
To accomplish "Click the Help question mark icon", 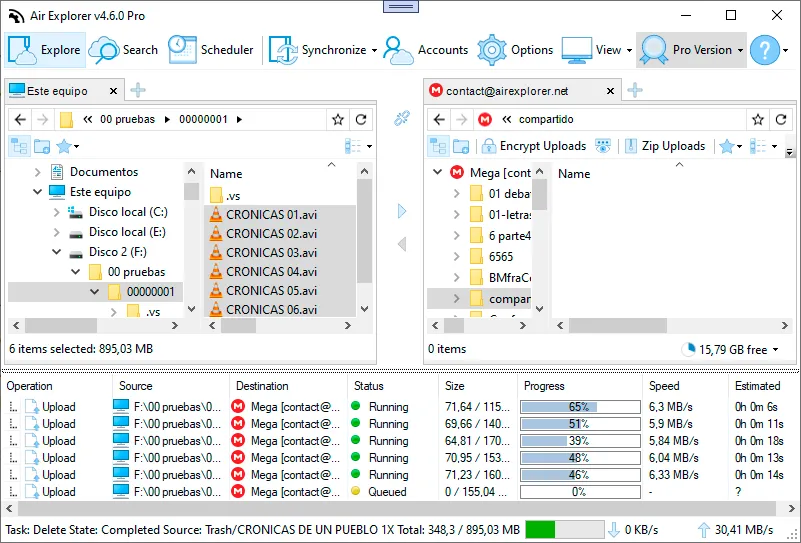I will [765, 50].
